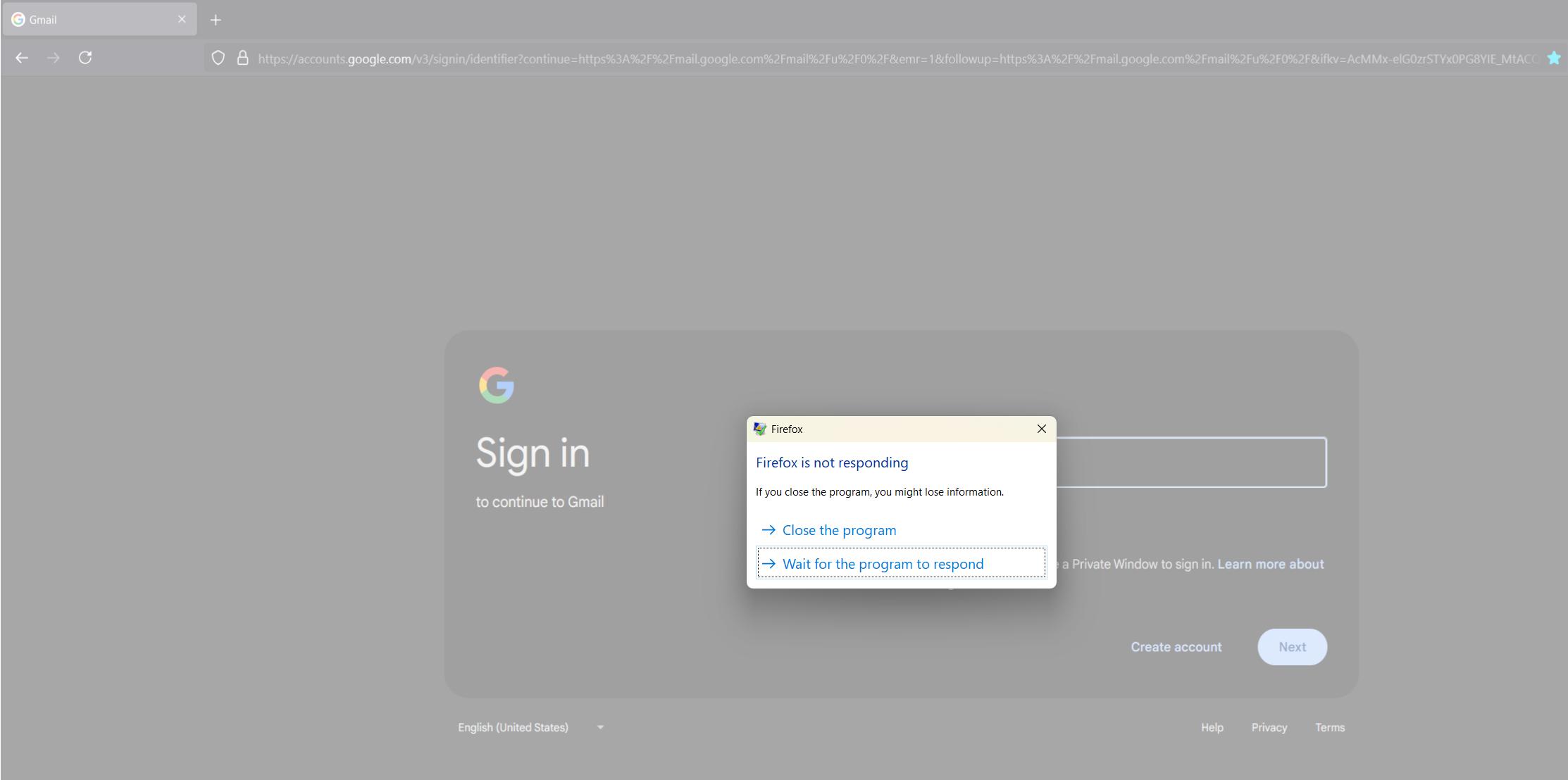The image size is (1568, 780).
Task: Click the Next button
Action: click(x=1292, y=646)
